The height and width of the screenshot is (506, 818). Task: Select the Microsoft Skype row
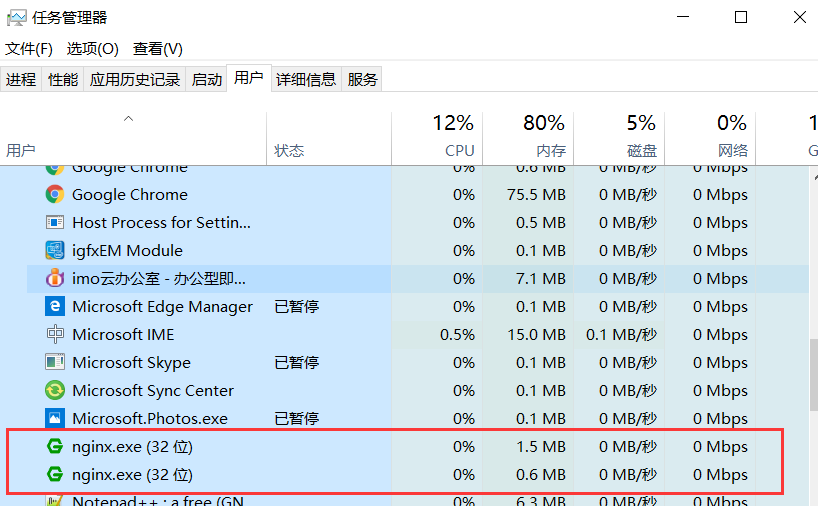coord(404,362)
